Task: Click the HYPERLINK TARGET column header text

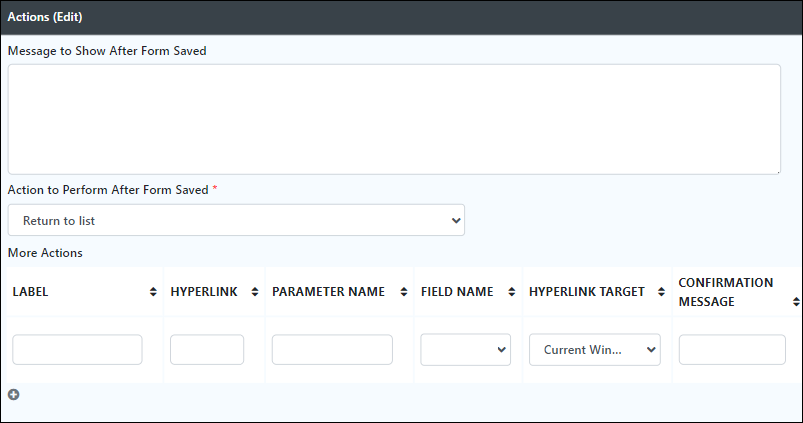Action: point(587,292)
